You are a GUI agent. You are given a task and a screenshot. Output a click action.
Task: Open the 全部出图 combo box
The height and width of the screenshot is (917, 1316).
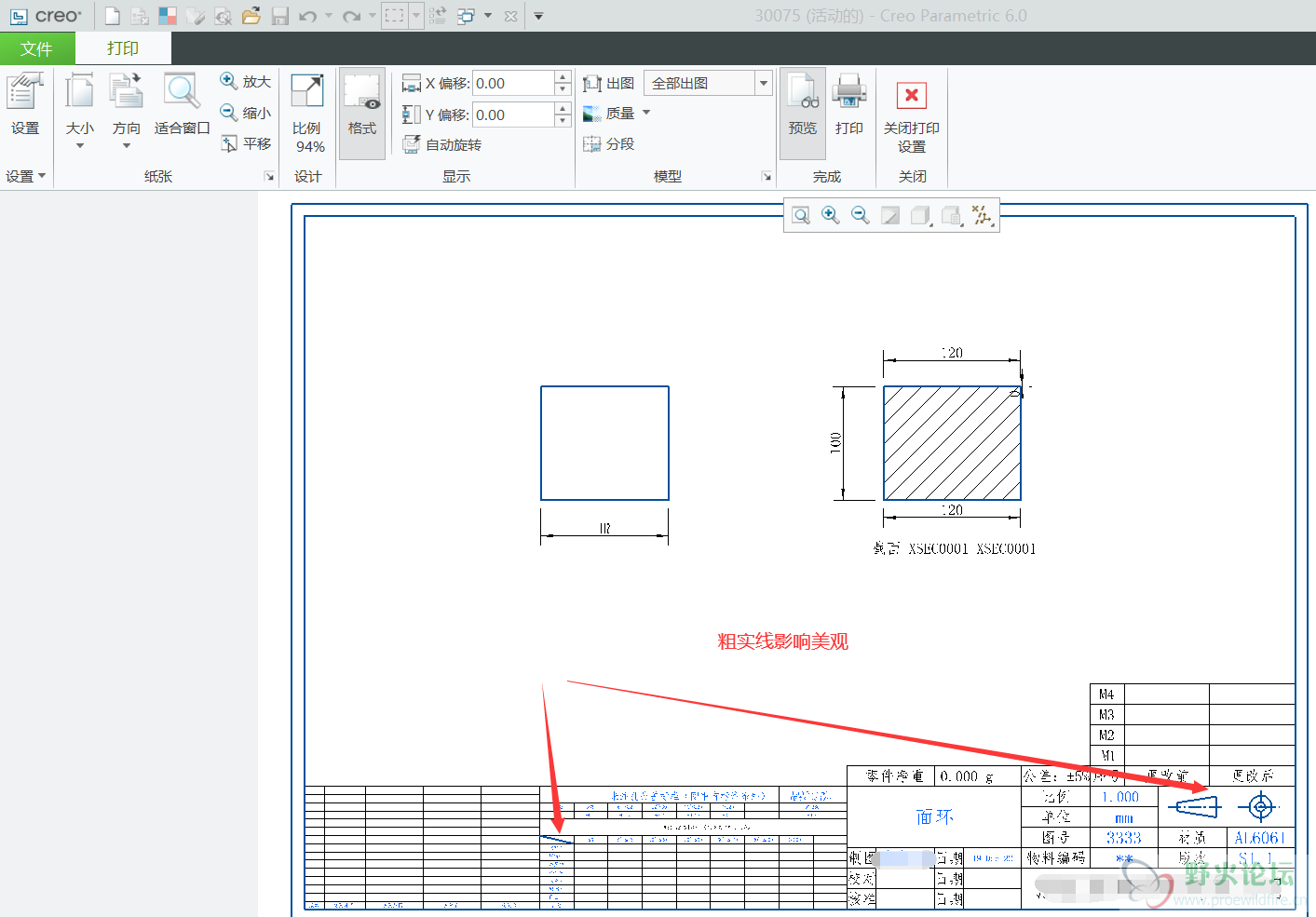pos(708,83)
